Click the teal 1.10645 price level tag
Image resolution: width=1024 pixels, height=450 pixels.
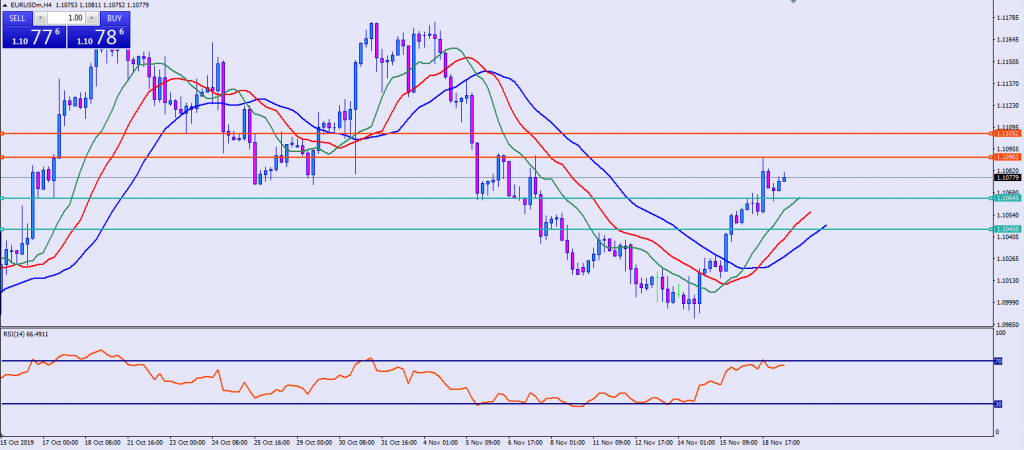coord(1006,198)
